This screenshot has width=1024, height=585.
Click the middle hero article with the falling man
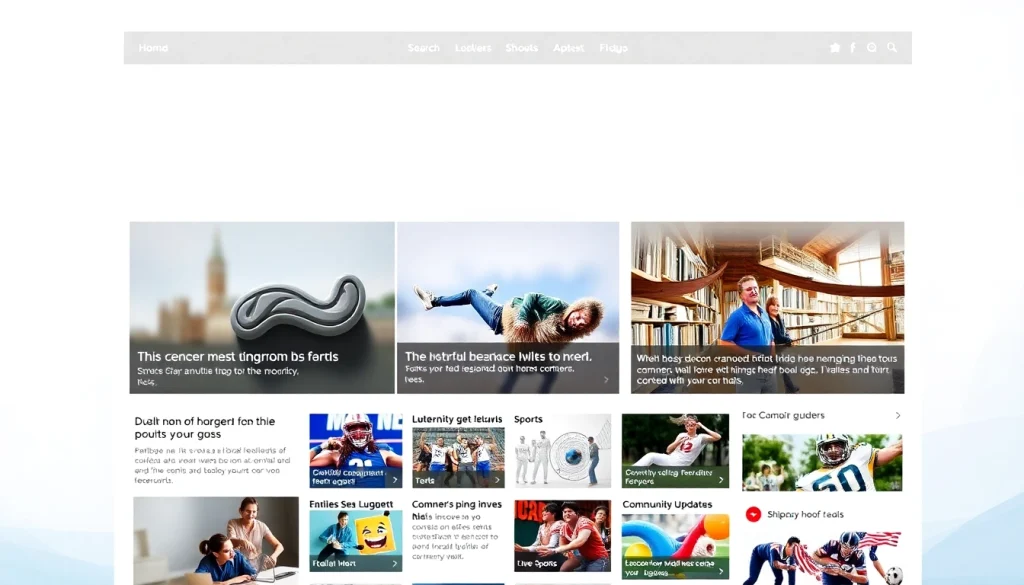pyautogui.click(x=508, y=305)
